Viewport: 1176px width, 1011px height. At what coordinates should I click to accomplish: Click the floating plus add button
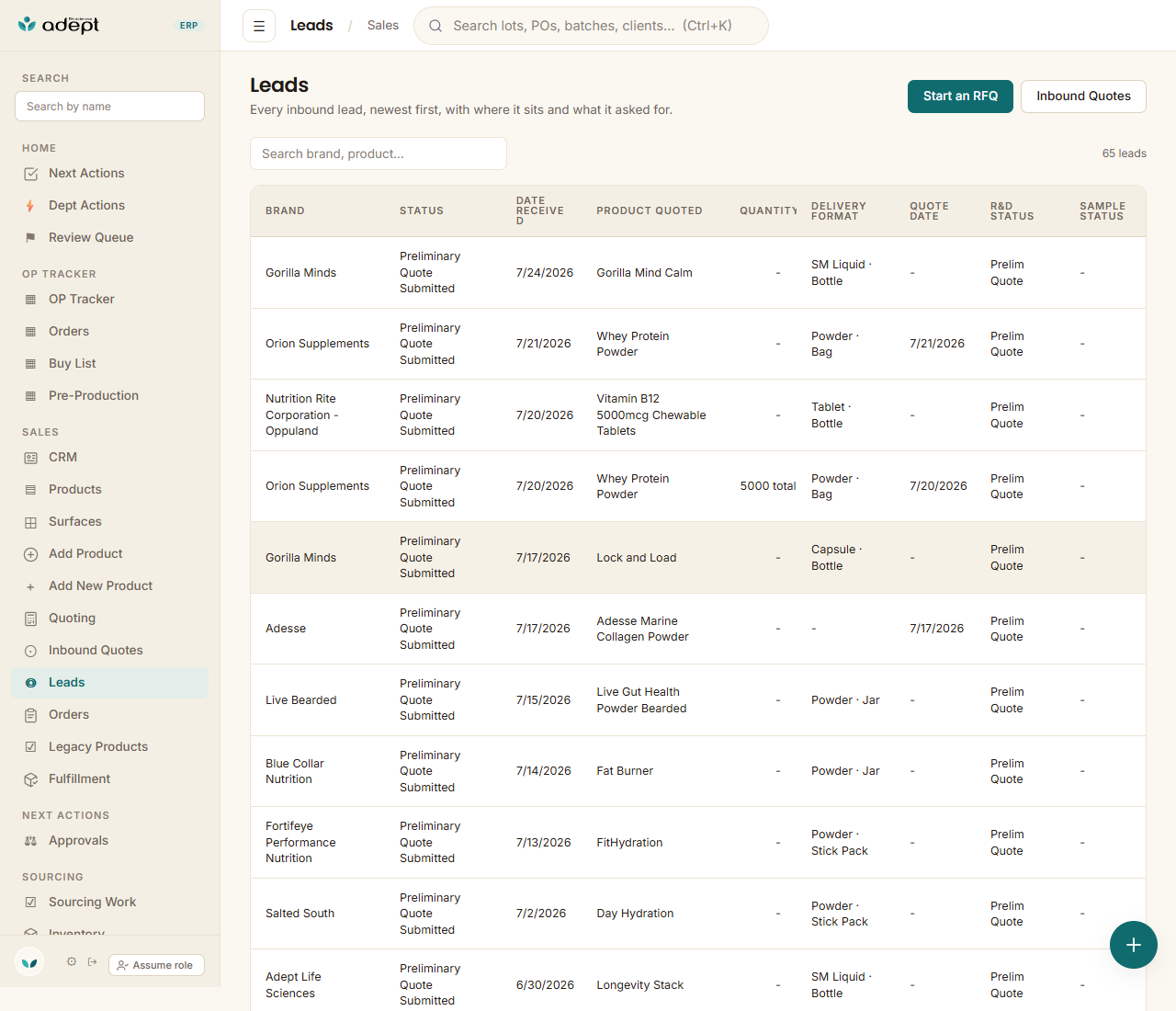pyautogui.click(x=1134, y=945)
